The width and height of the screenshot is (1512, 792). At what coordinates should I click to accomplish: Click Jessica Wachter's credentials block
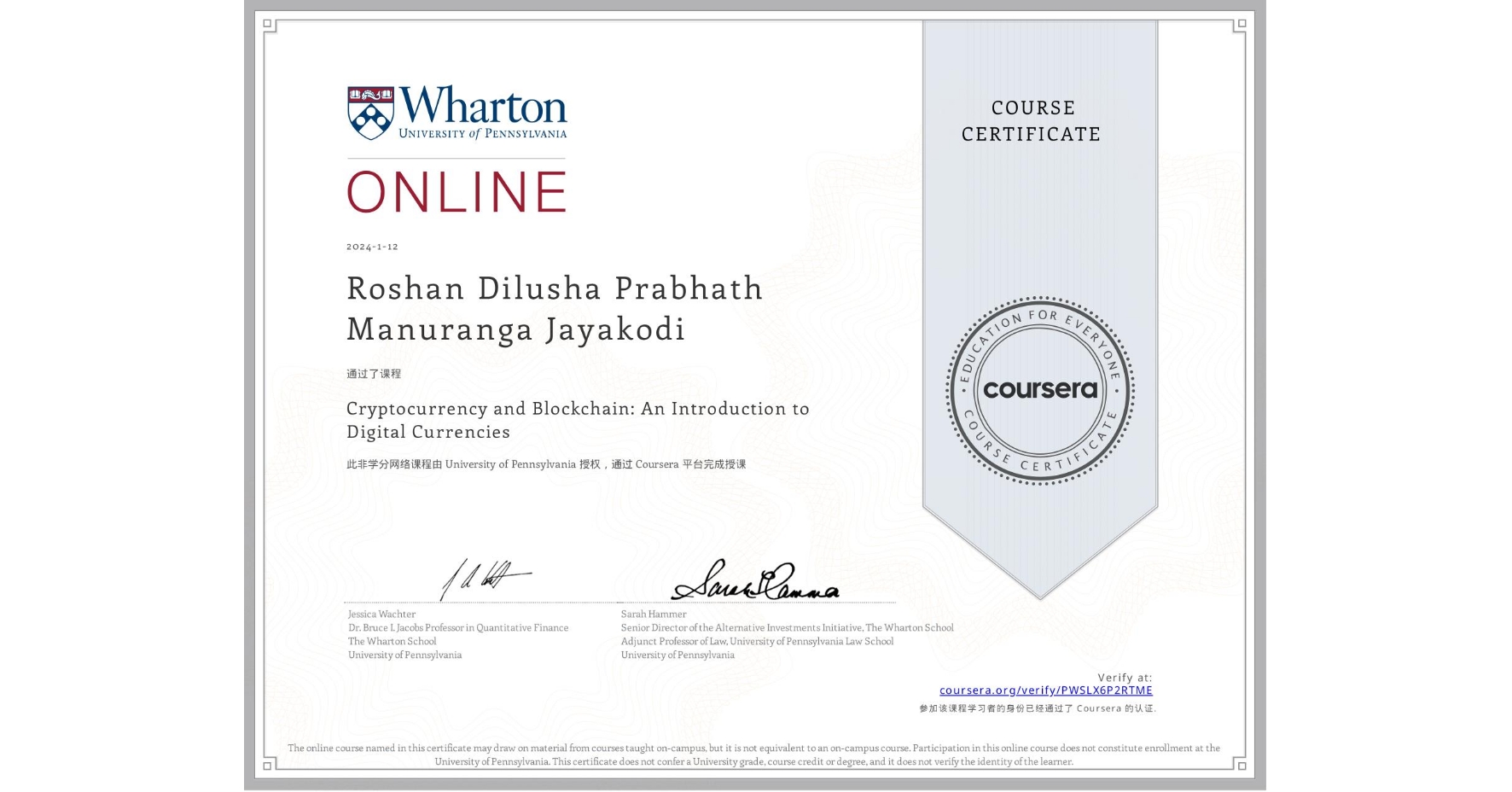pyautogui.click(x=457, y=634)
